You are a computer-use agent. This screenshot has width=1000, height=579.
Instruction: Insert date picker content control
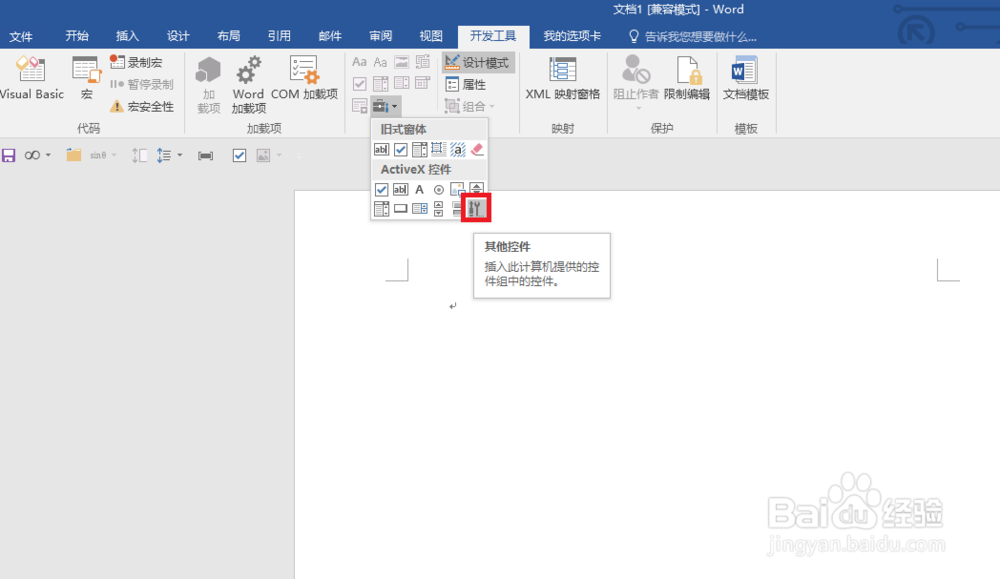coord(423,84)
